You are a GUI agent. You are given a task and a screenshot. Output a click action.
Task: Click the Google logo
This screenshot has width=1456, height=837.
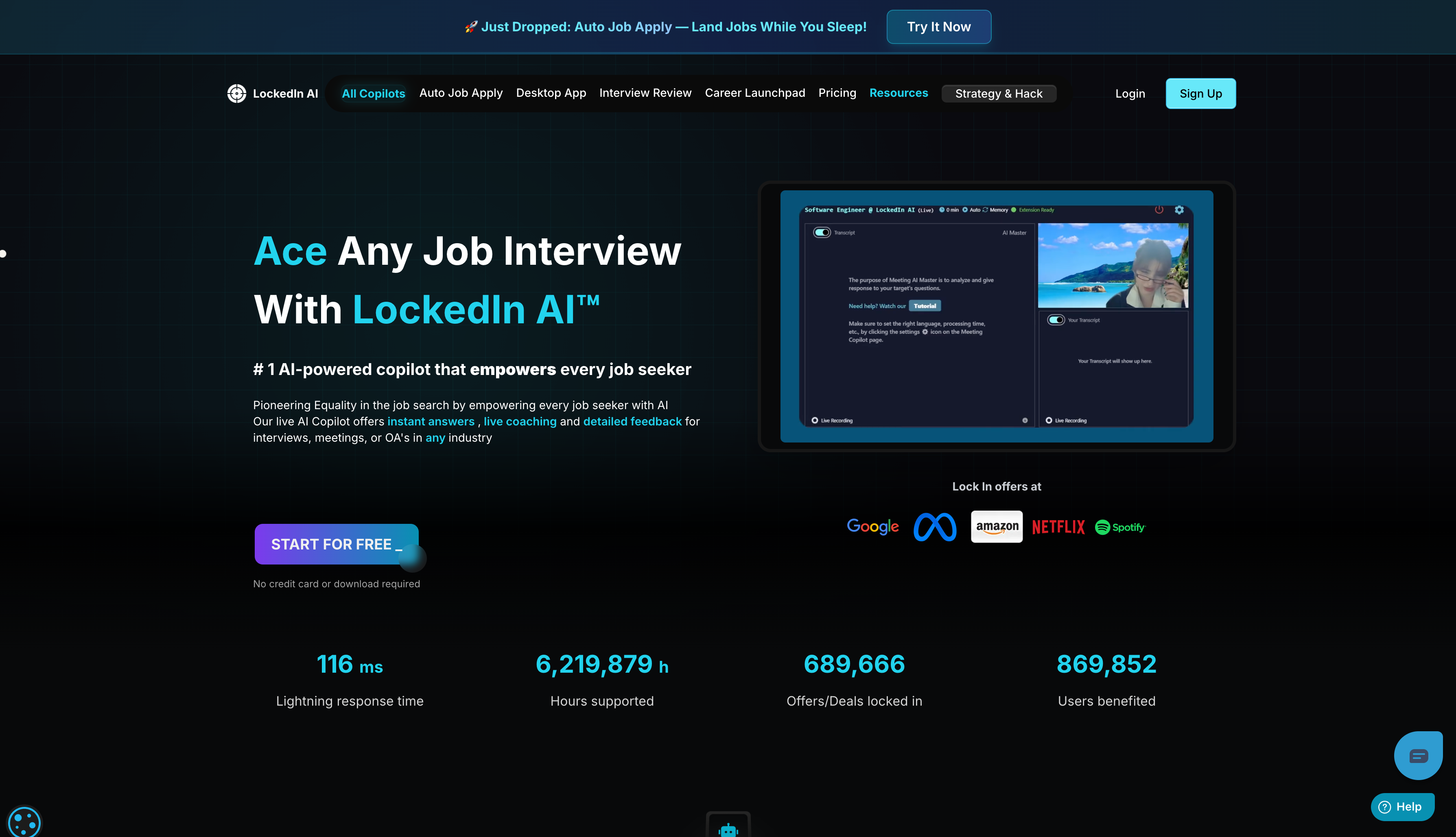click(872, 527)
